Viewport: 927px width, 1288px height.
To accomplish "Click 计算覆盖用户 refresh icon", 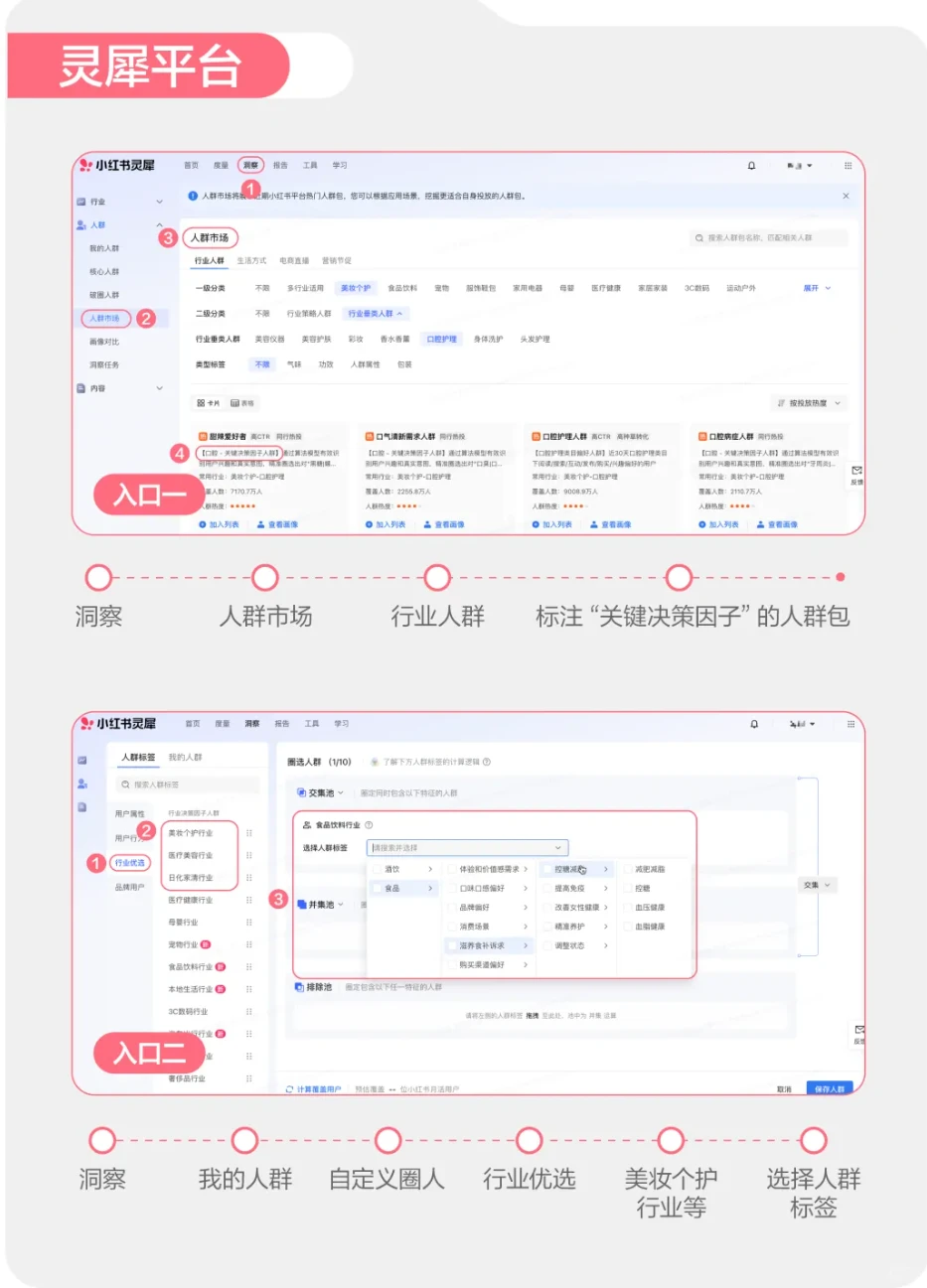I will click(289, 1089).
